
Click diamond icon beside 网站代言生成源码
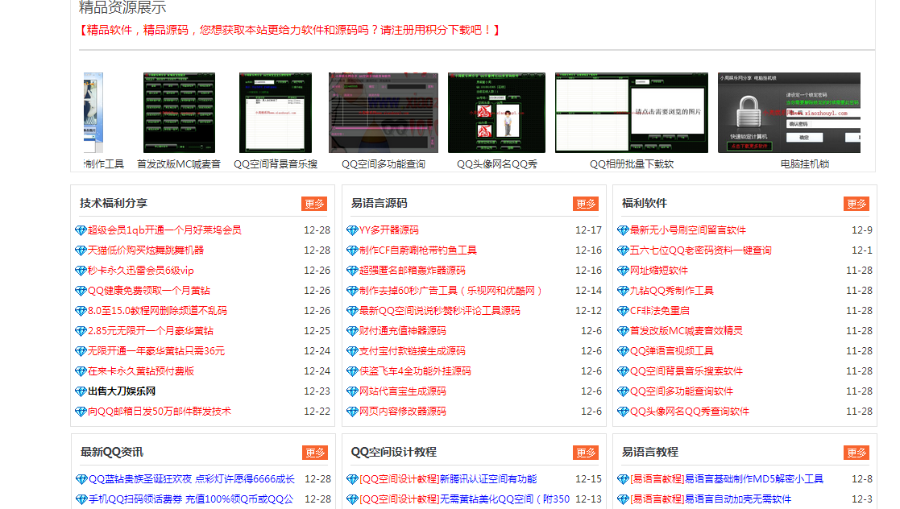pyautogui.click(x=352, y=391)
